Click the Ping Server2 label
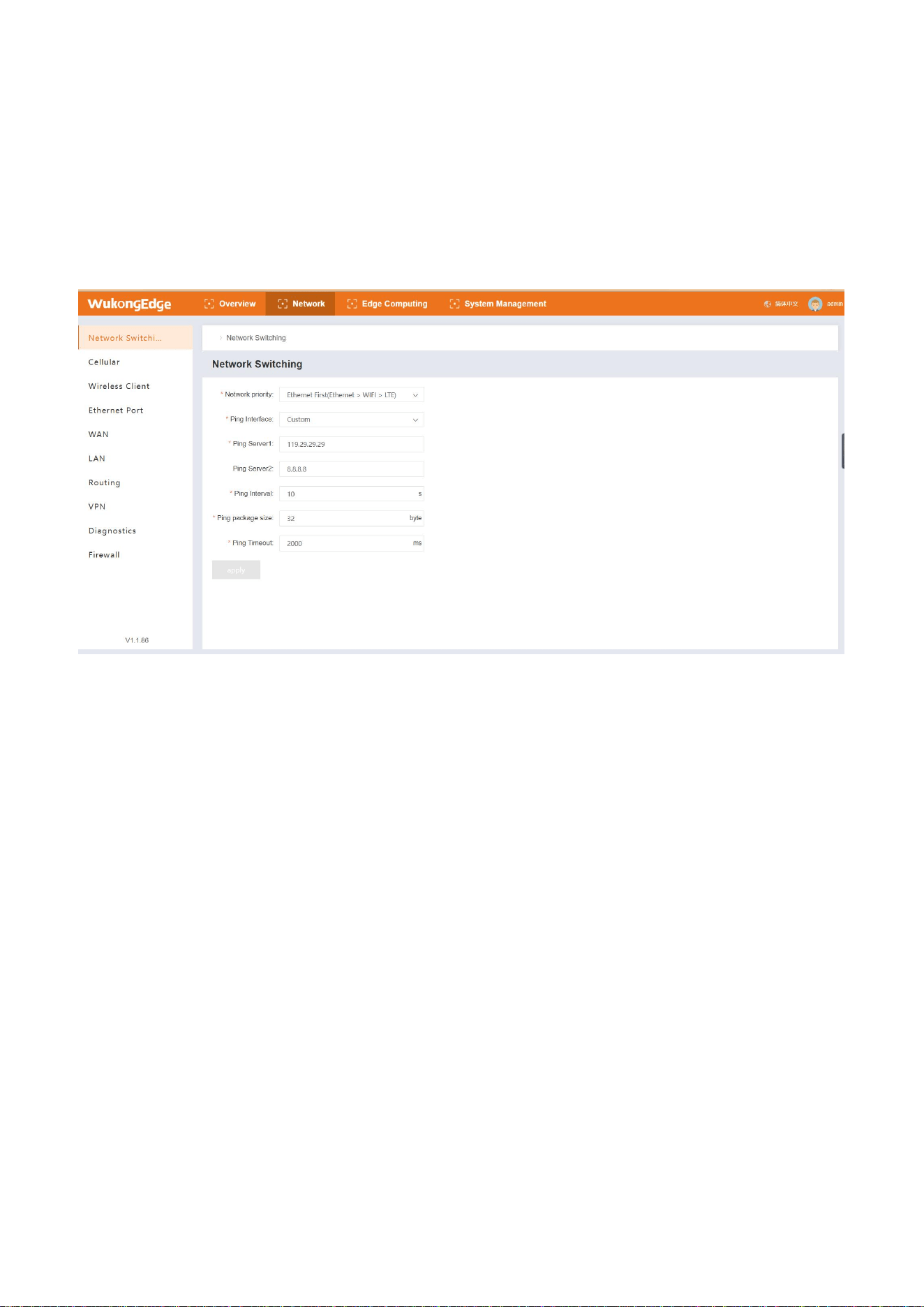The height and width of the screenshot is (1307, 924). click(253, 468)
